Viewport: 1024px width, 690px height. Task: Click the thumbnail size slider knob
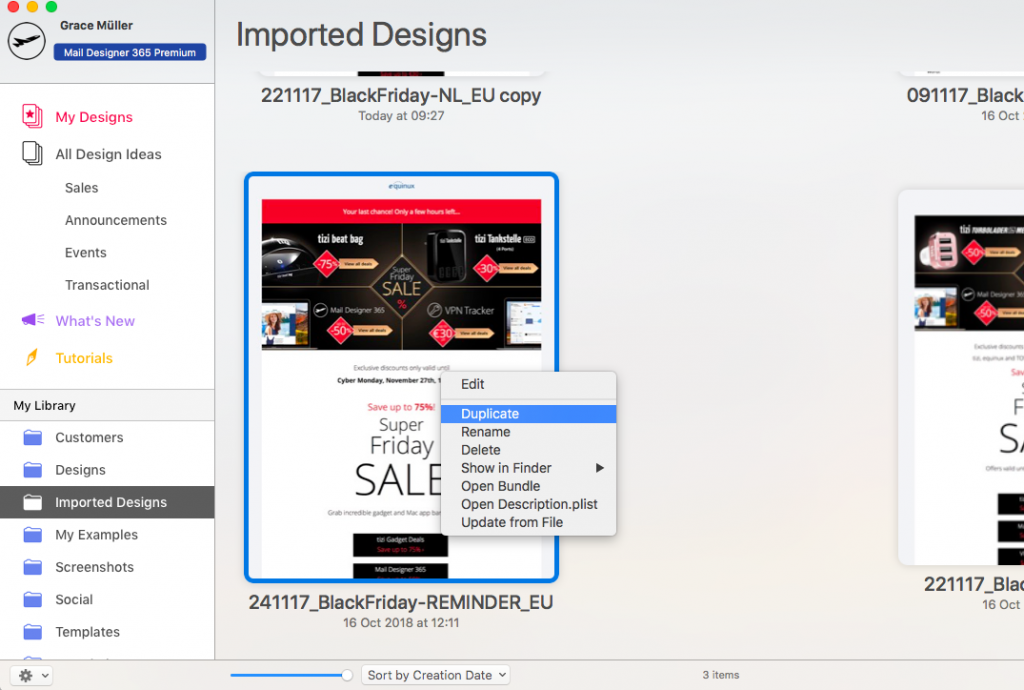point(347,675)
